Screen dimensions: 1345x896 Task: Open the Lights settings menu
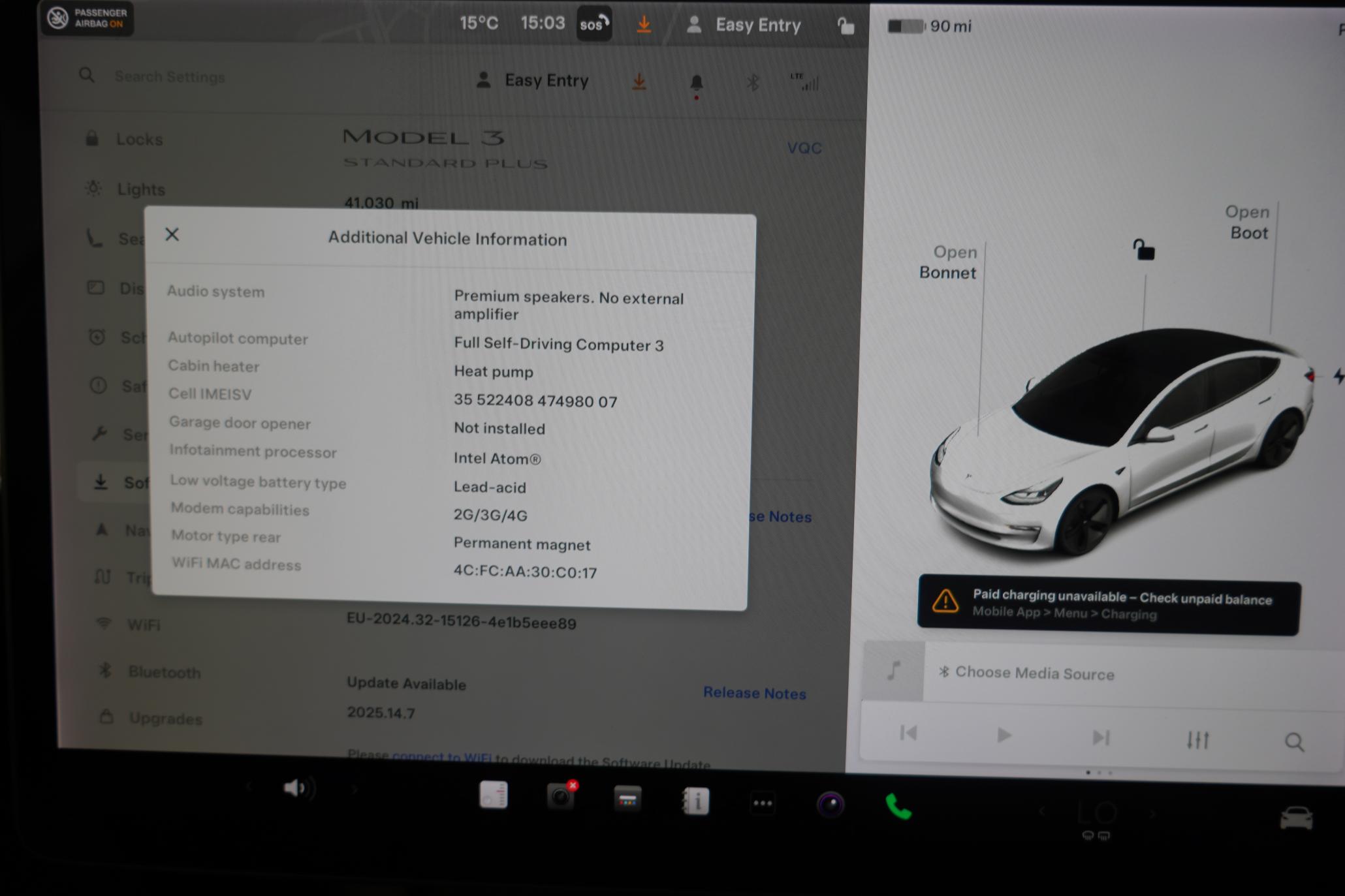point(125,189)
